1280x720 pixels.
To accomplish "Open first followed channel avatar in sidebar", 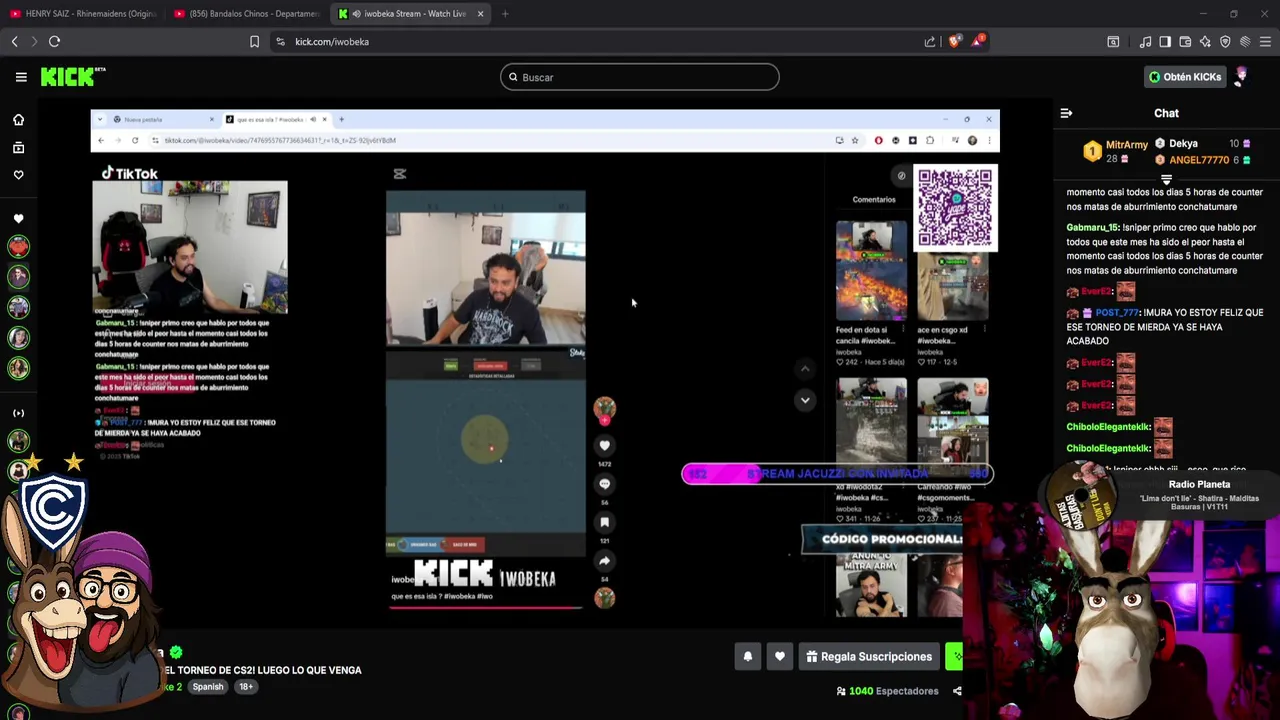I will [x=18, y=247].
